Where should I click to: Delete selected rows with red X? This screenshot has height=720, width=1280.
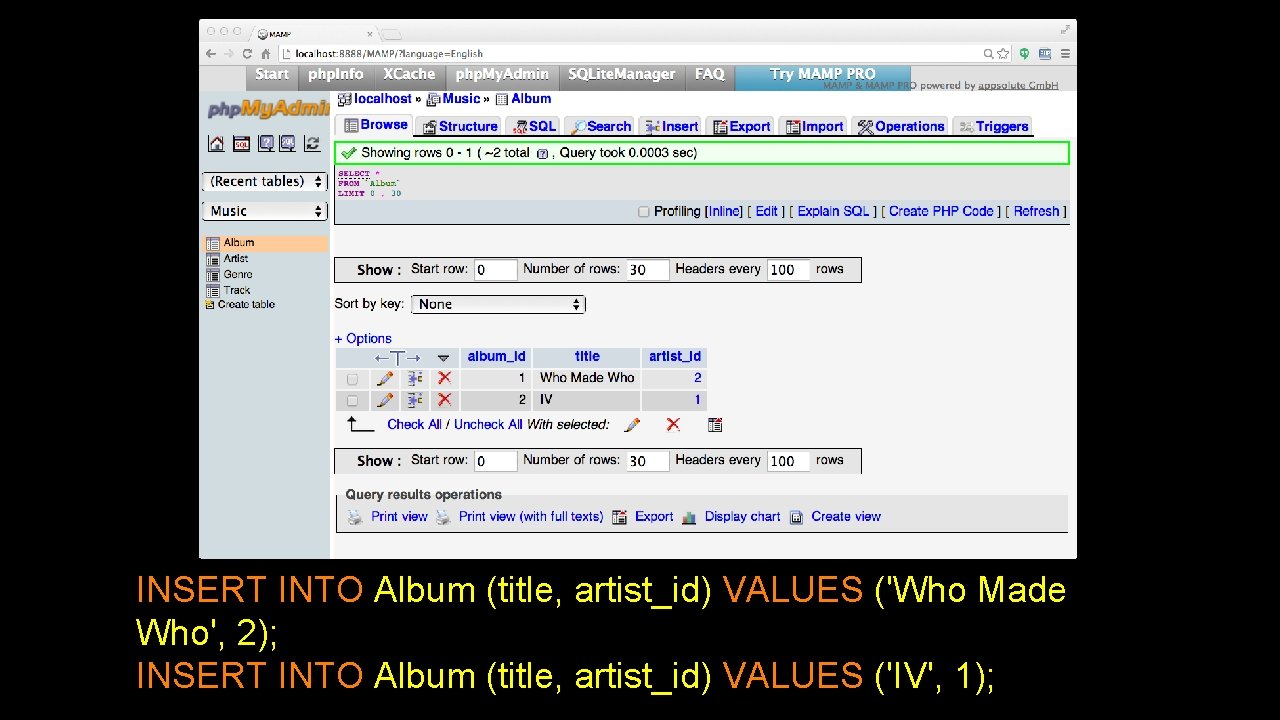[673, 425]
